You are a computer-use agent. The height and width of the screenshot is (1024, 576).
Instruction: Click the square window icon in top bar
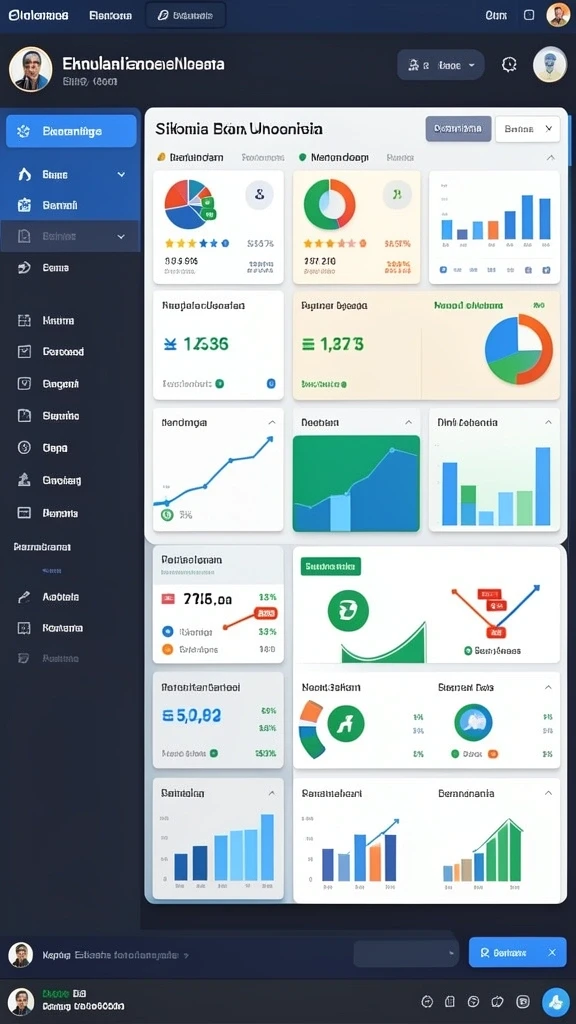click(529, 15)
